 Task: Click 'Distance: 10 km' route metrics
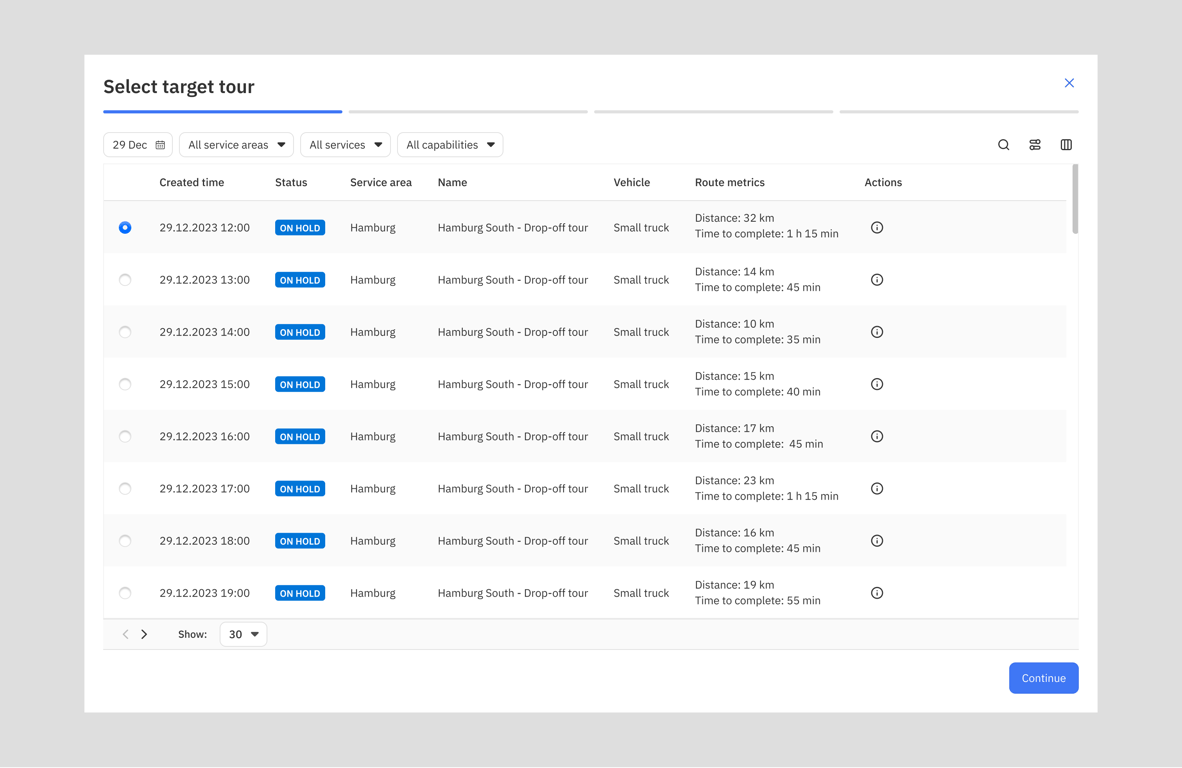(734, 323)
